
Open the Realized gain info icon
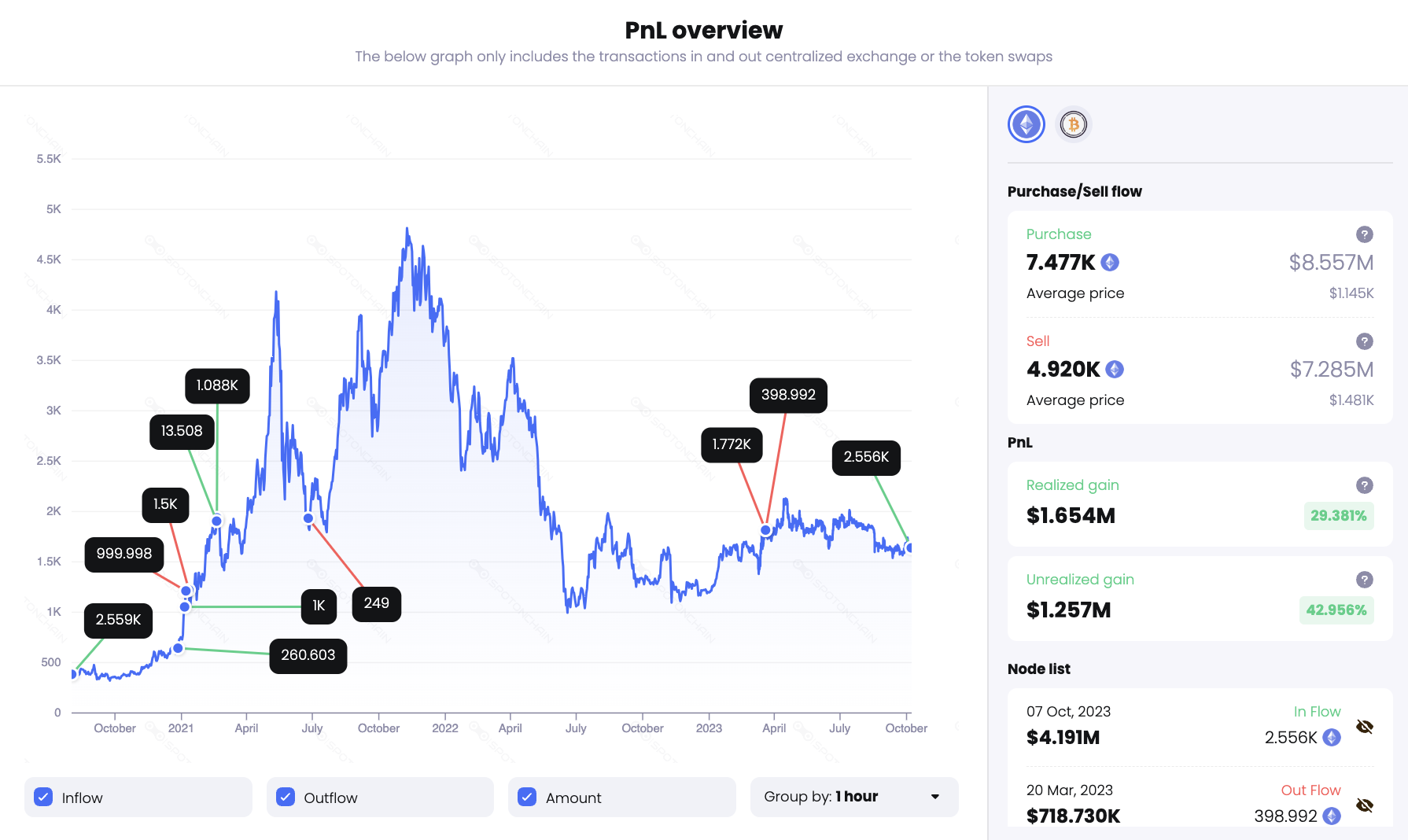[1365, 485]
